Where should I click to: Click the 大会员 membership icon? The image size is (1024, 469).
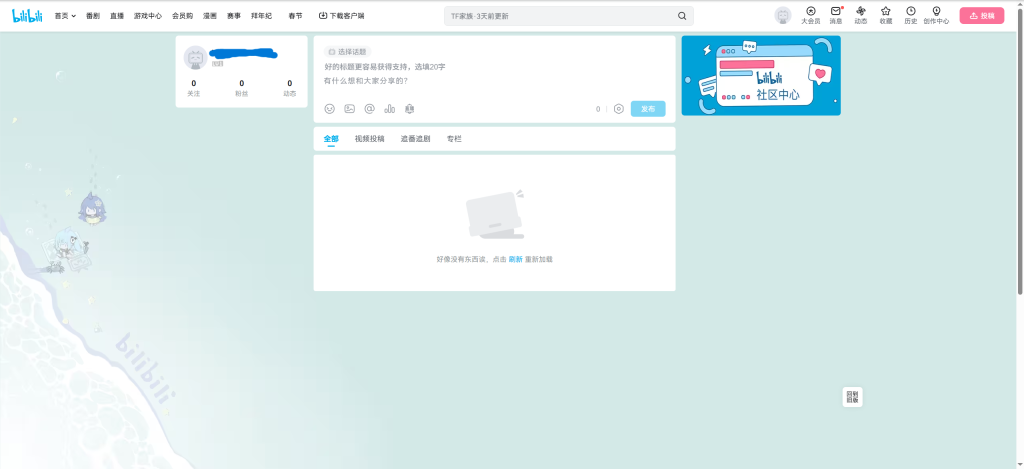pos(810,12)
